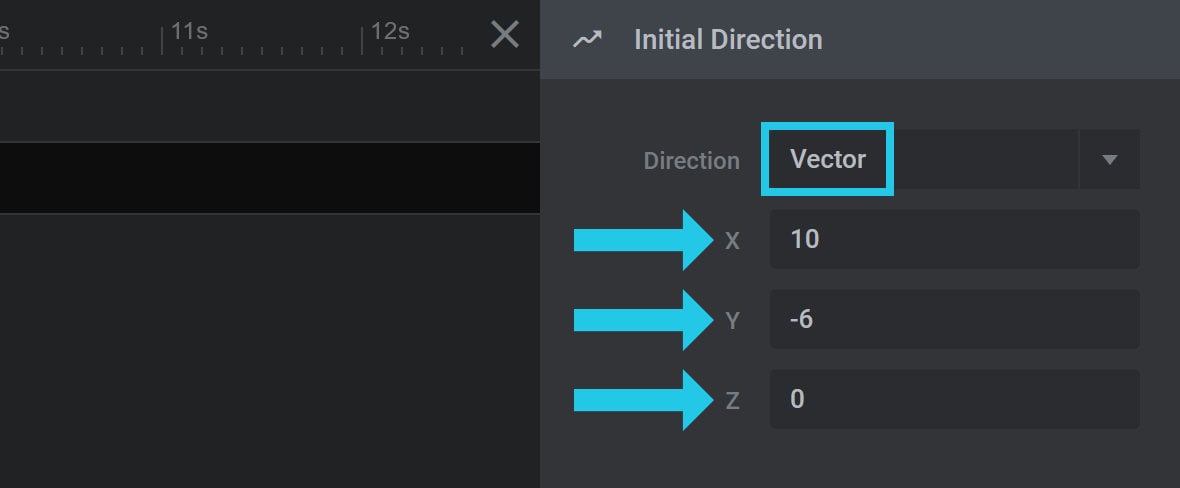Open the Direction dropdown arrow
The height and width of the screenshot is (488, 1180).
point(1109,159)
